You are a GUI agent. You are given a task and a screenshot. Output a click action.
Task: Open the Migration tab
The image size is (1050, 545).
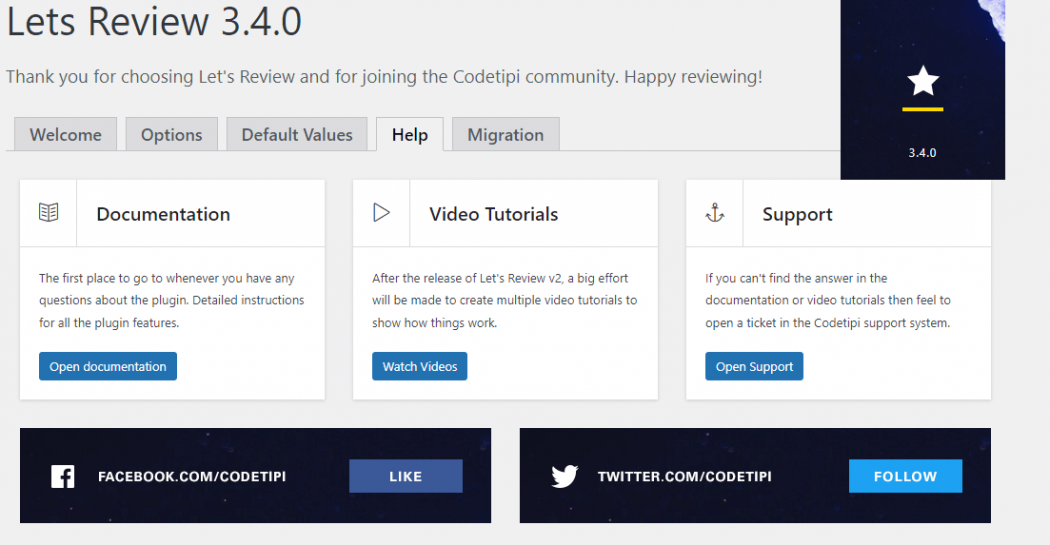[x=505, y=135]
